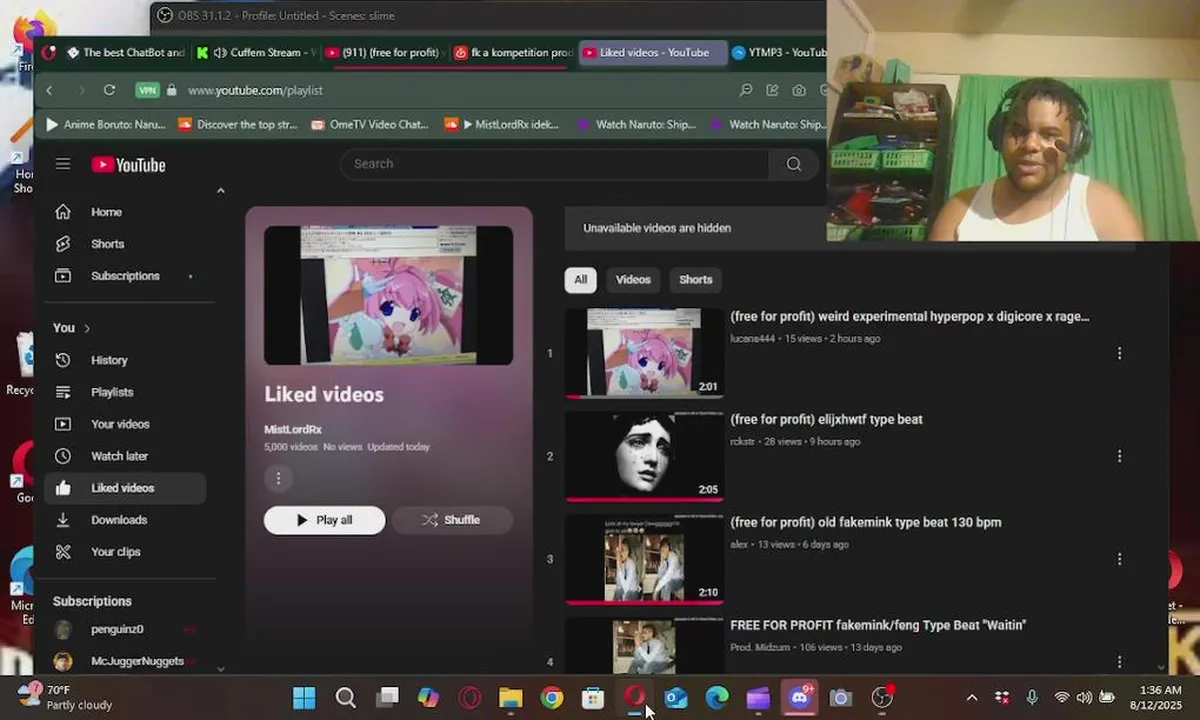Open options menu for 'Waitin' video row
The image size is (1200, 720).
click(x=1119, y=661)
